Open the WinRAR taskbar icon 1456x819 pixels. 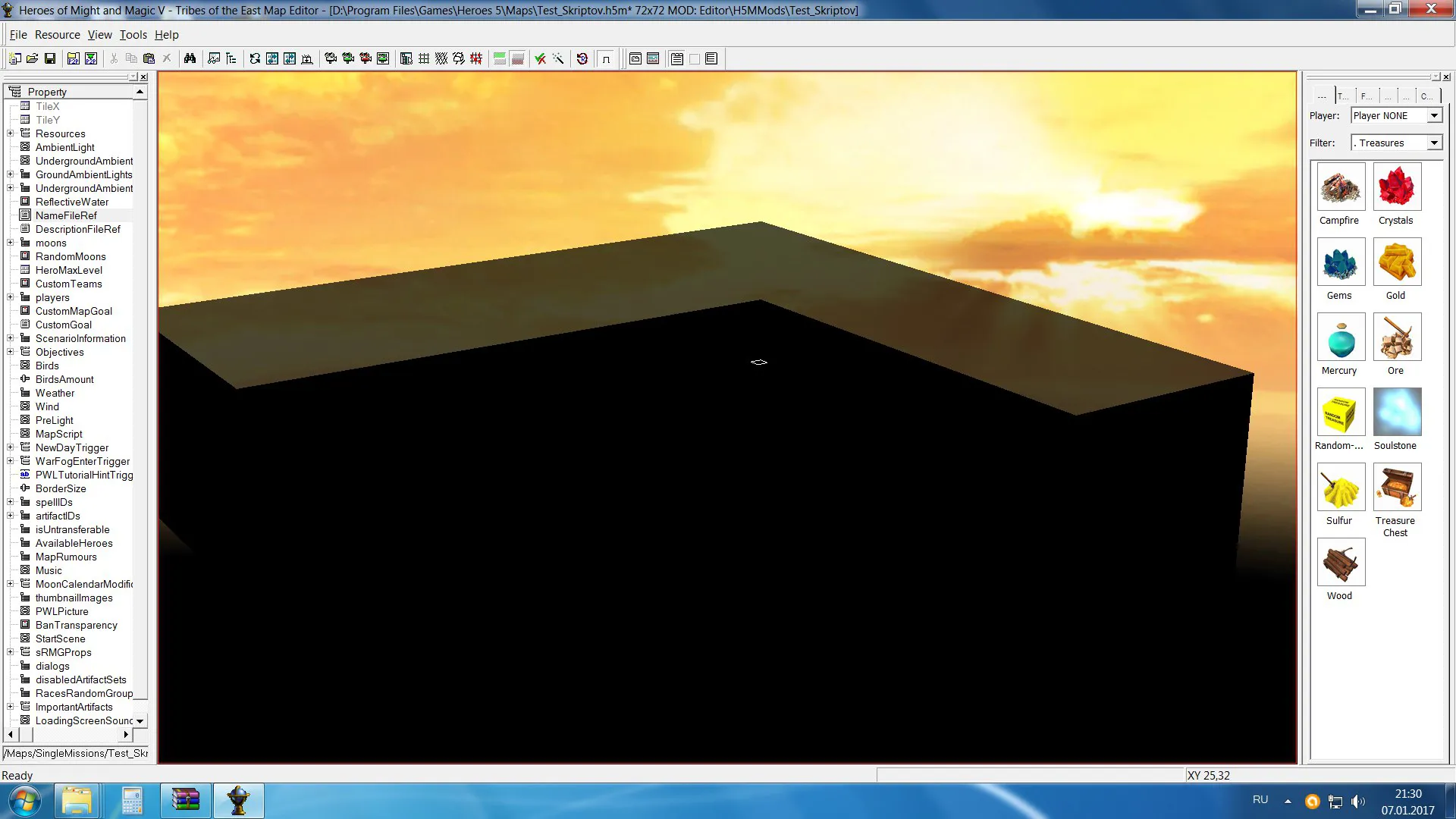coord(185,801)
